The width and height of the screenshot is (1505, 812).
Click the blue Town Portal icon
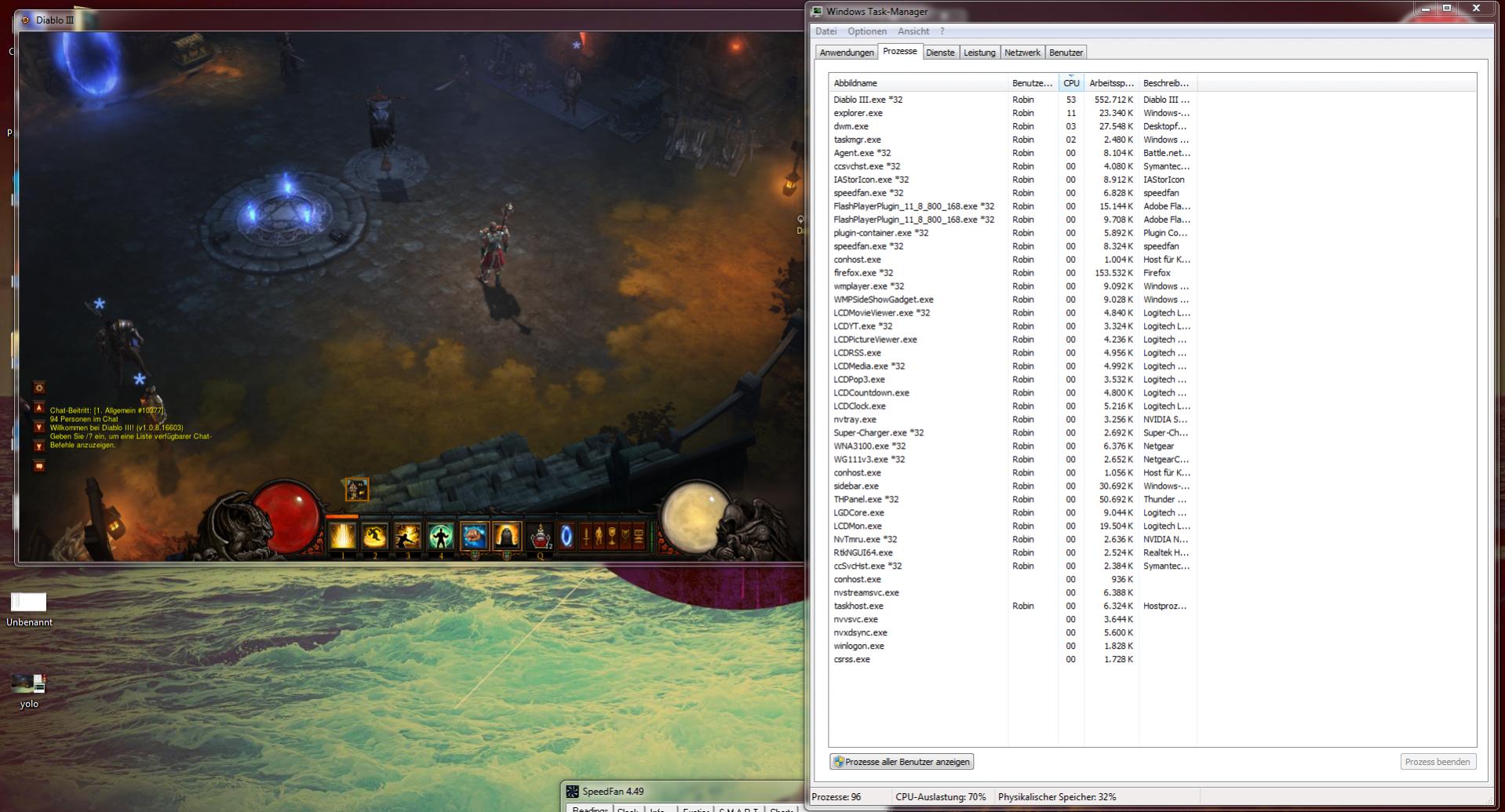pyautogui.click(x=567, y=537)
